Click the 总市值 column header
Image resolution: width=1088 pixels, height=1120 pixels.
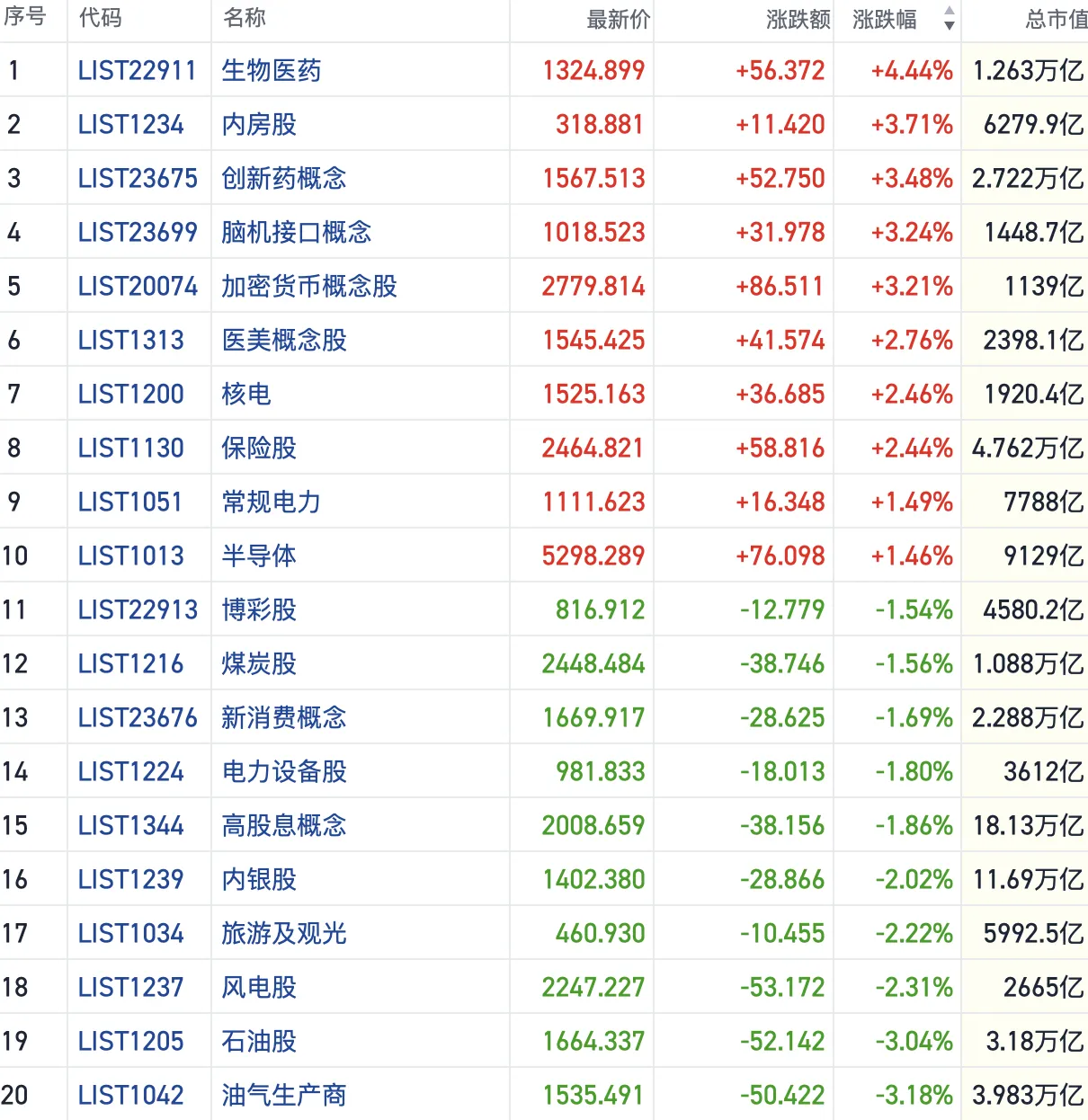point(1056,20)
